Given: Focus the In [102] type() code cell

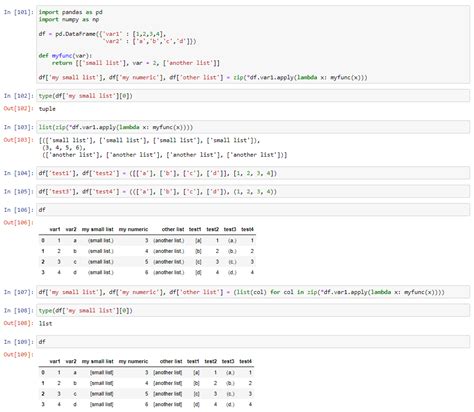Looking at the screenshot, I should 253,96.
